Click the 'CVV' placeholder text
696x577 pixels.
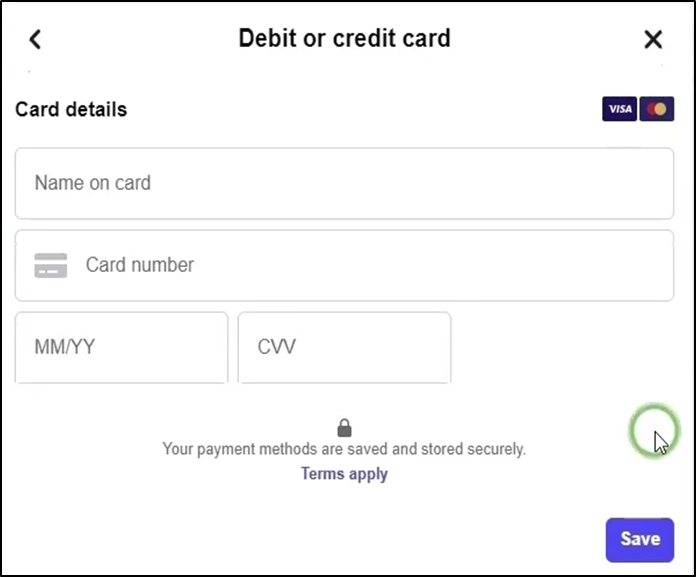point(277,347)
